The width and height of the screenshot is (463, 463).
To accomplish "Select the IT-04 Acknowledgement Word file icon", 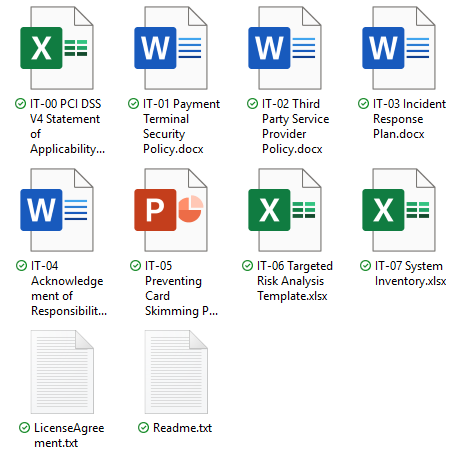I will 57,210.
